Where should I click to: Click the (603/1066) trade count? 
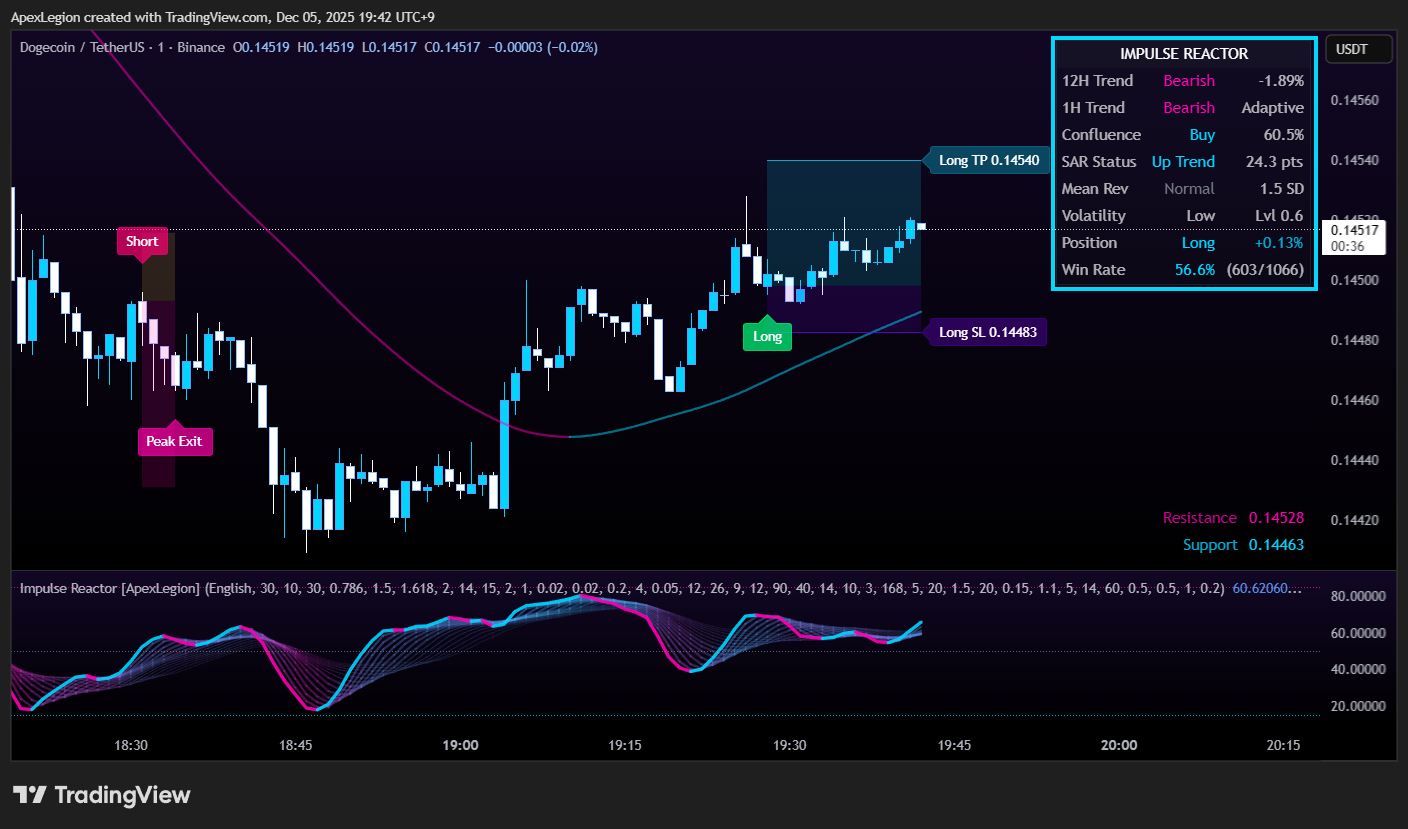point(1265,270)
